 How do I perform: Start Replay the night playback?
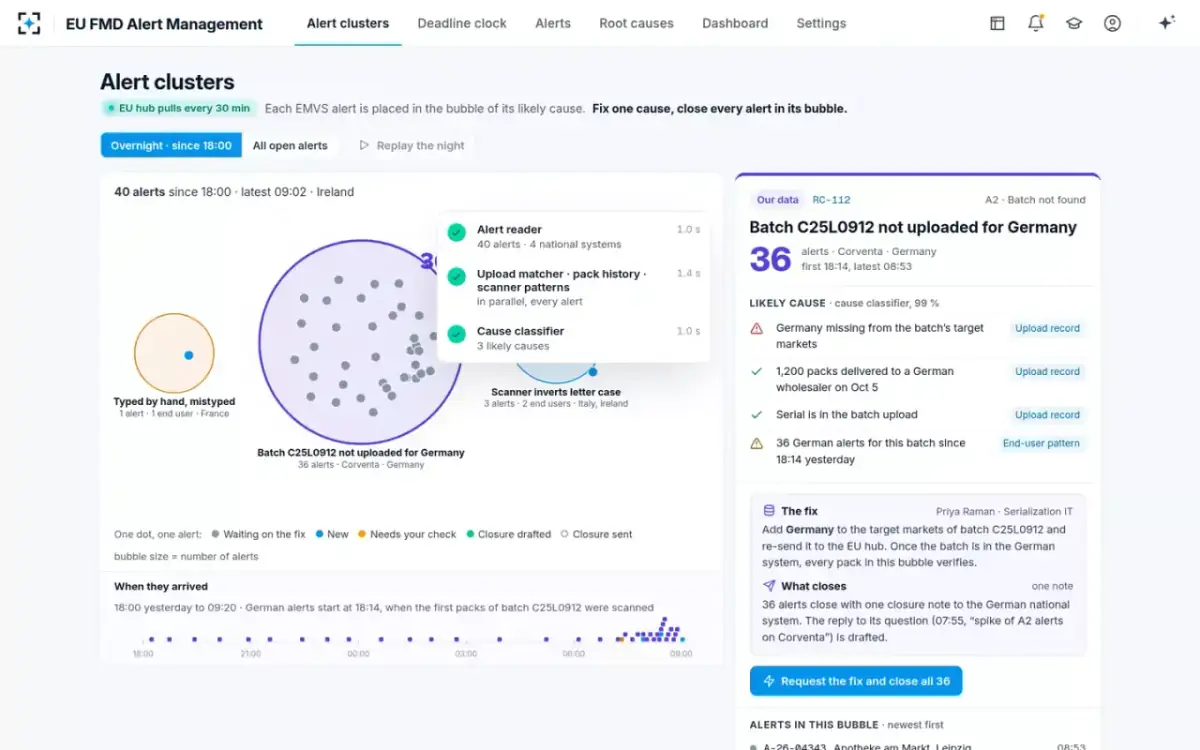pyautogui.click(x=412, y=145)
